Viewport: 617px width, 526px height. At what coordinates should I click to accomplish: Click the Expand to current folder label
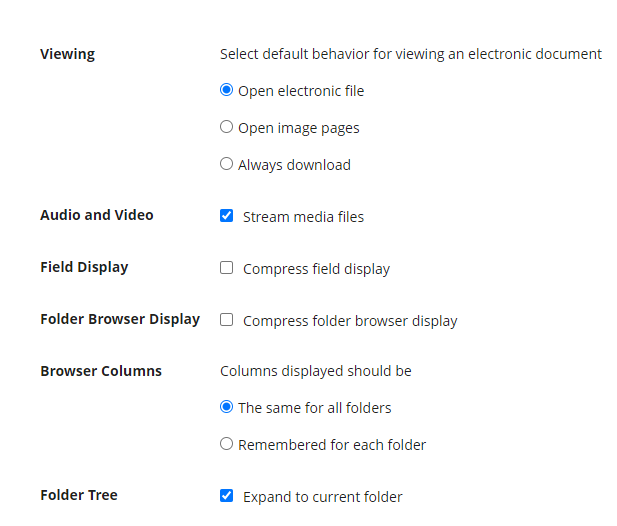323,496
